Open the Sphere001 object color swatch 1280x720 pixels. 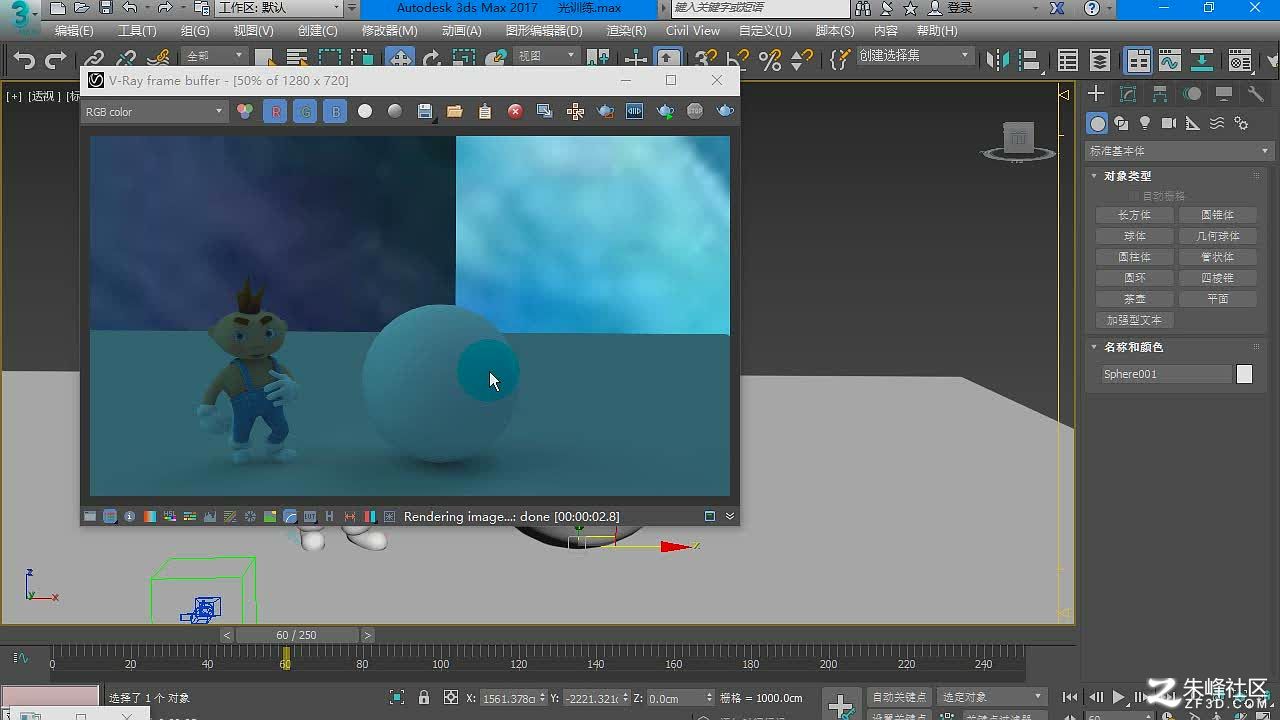[x=1244, y=374]
